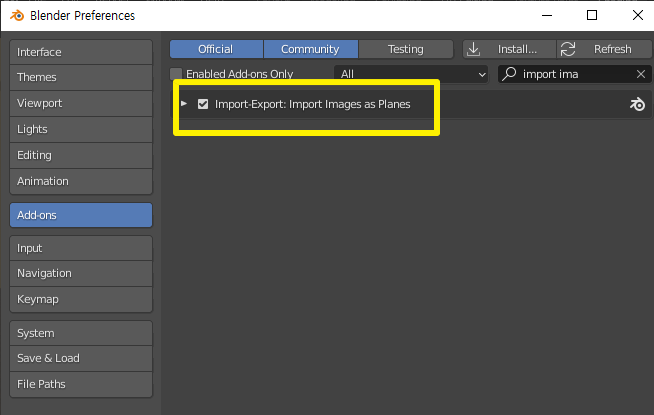Select the Editing section
The width and height of the screenshot is (654, 415).
pos(81,155)
